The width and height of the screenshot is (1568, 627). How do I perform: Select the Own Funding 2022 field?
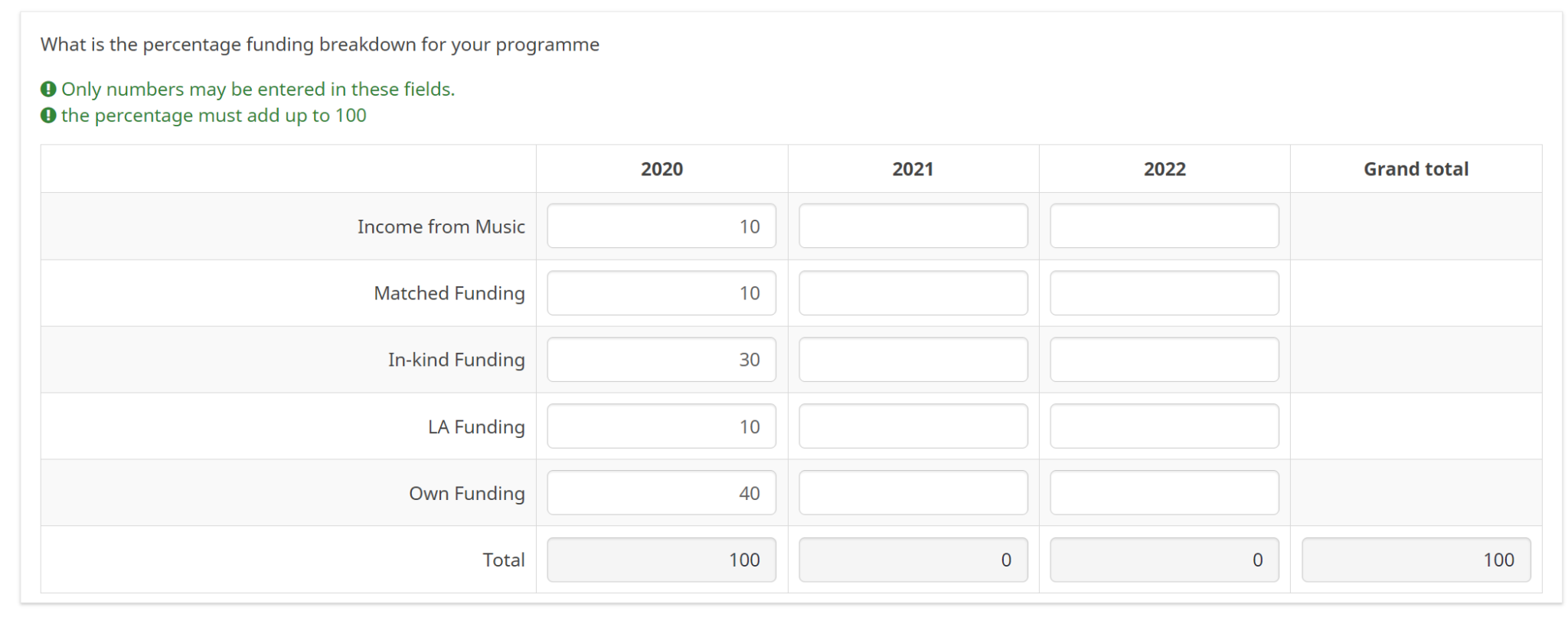point(1164,492)
